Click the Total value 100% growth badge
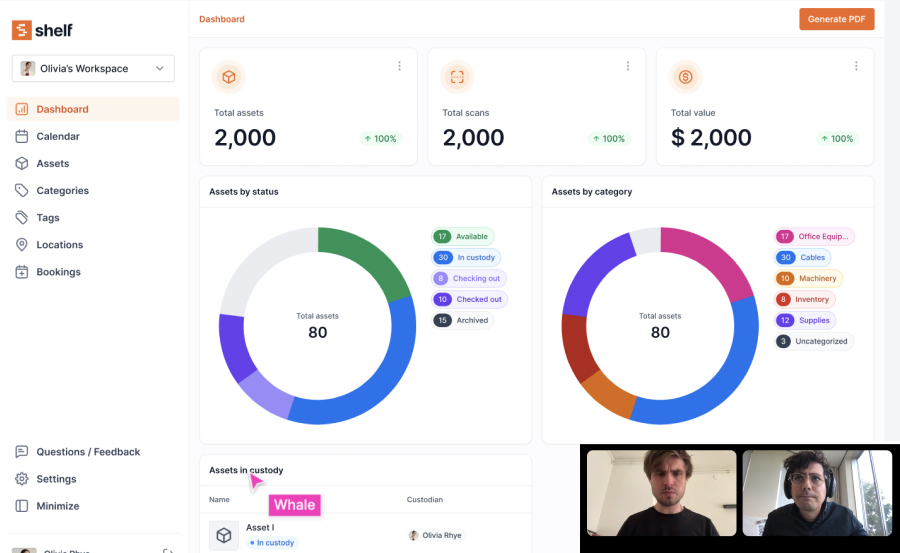 tap(838, 138)
